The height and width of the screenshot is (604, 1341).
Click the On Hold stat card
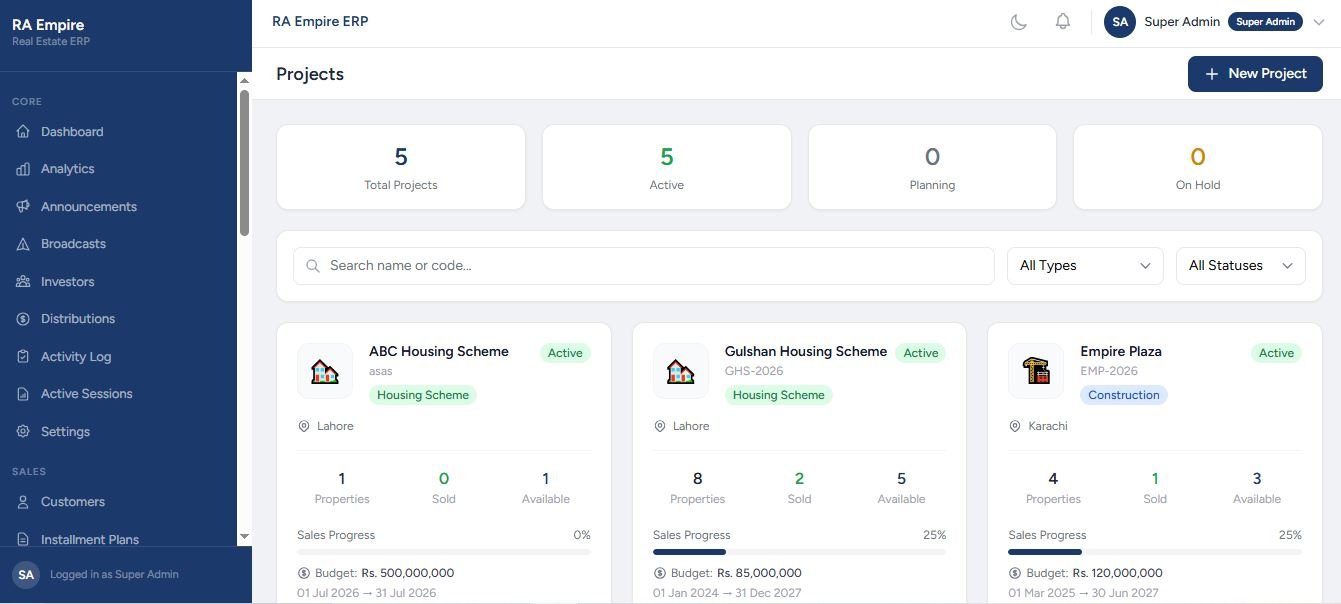[x=1198, y=167]
